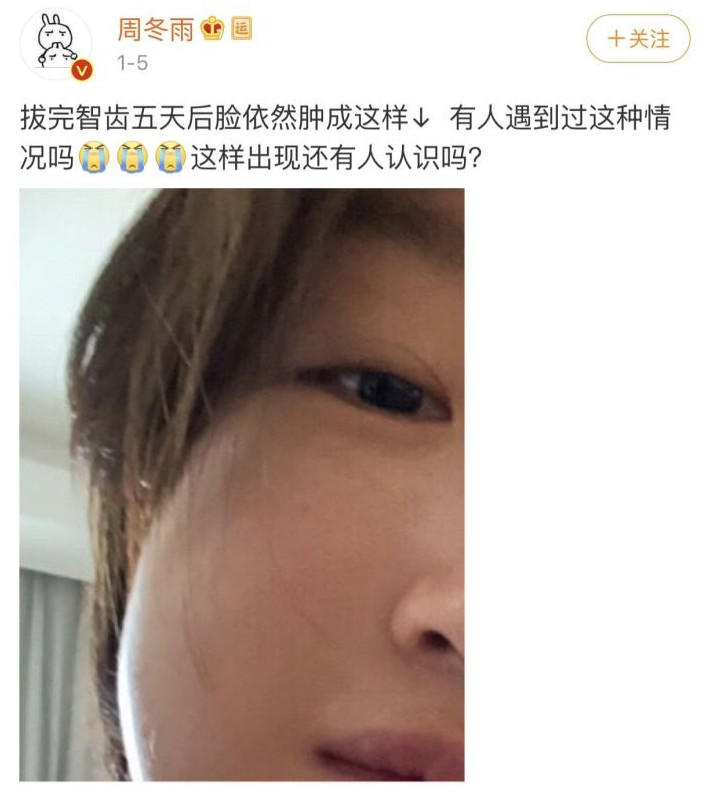This screenshot has width=706, height=793.
Task: Click the first crying emoji
Action: 94,157
